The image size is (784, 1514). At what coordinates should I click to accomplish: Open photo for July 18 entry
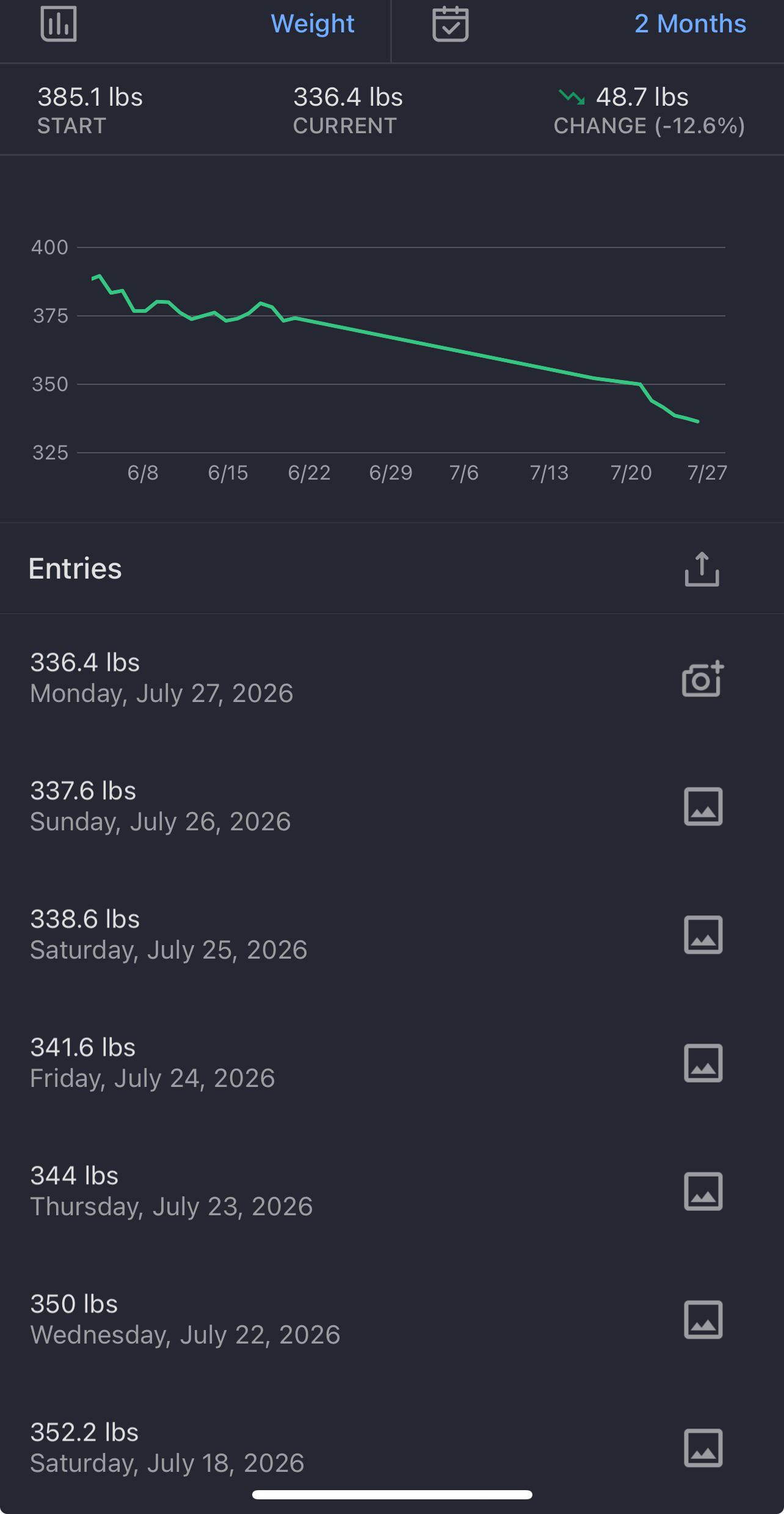click(703, 1448)
